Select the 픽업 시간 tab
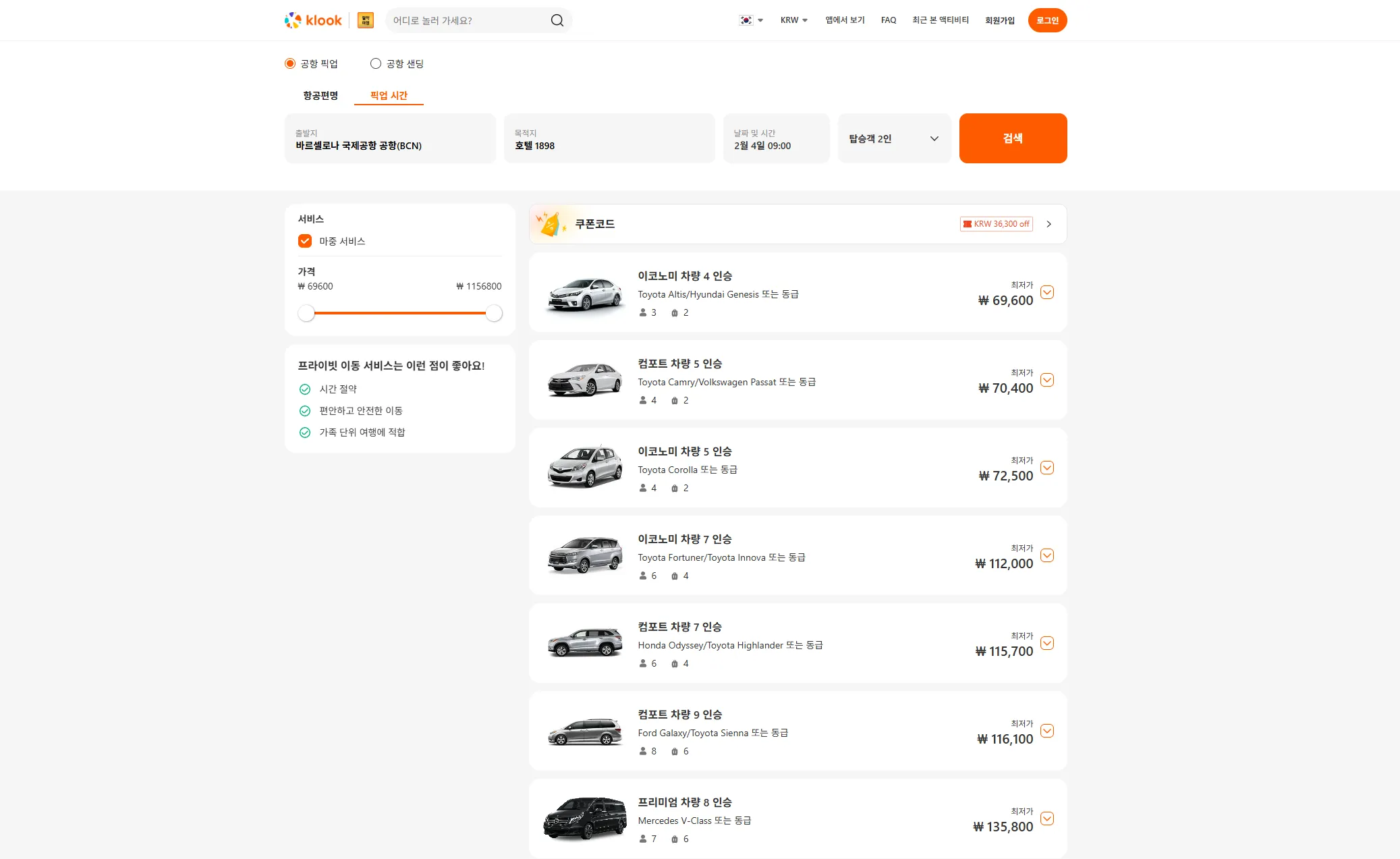 (x=389, y=95)
